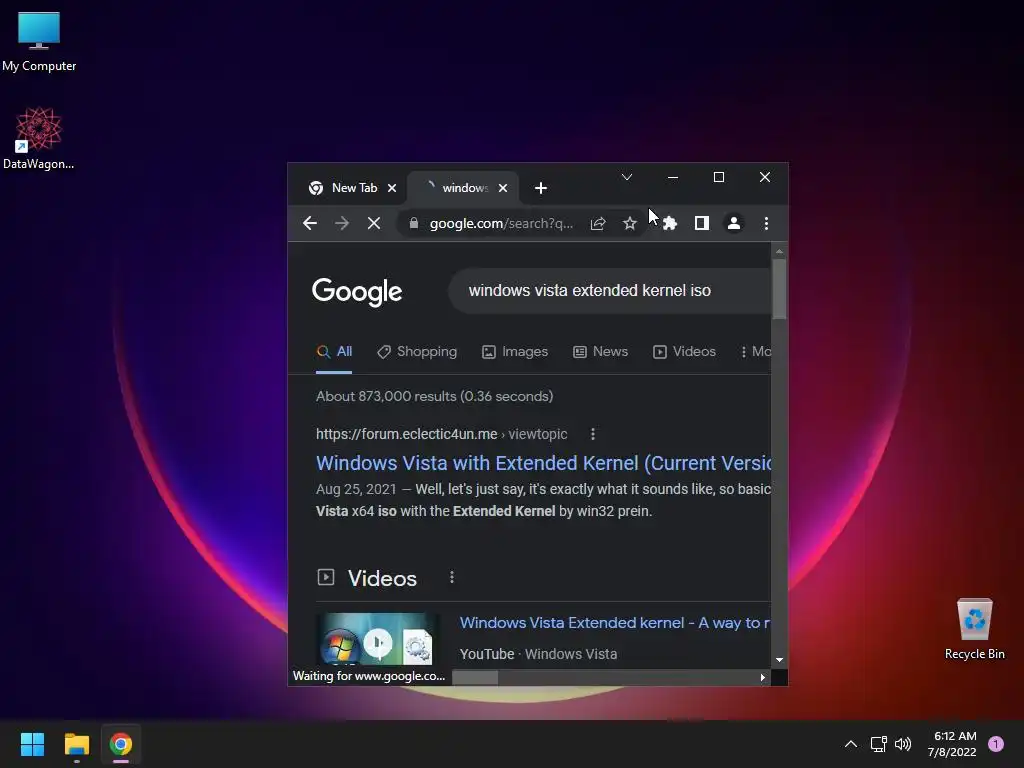Click the vertical scrollbar down arrow
Screen dimensions: 1024x768
click(x=779, y=660)
